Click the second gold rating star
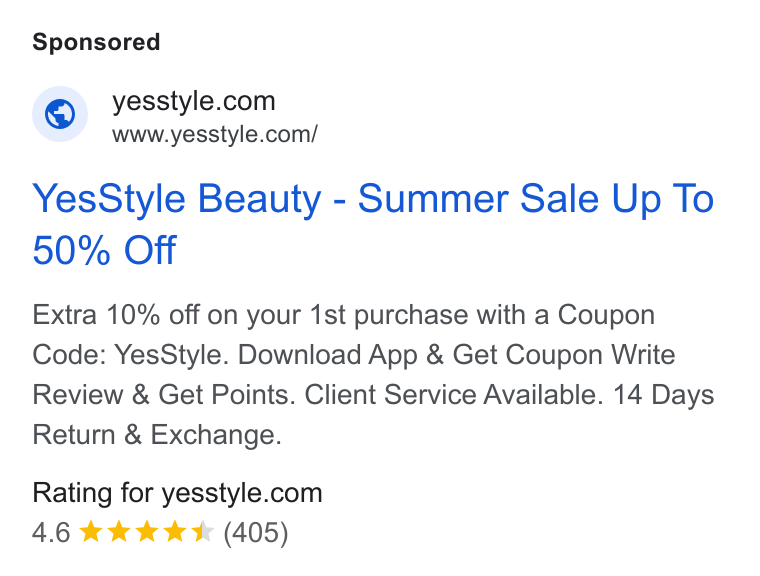This screenshot has height=576, width=760. coord(118,532)
